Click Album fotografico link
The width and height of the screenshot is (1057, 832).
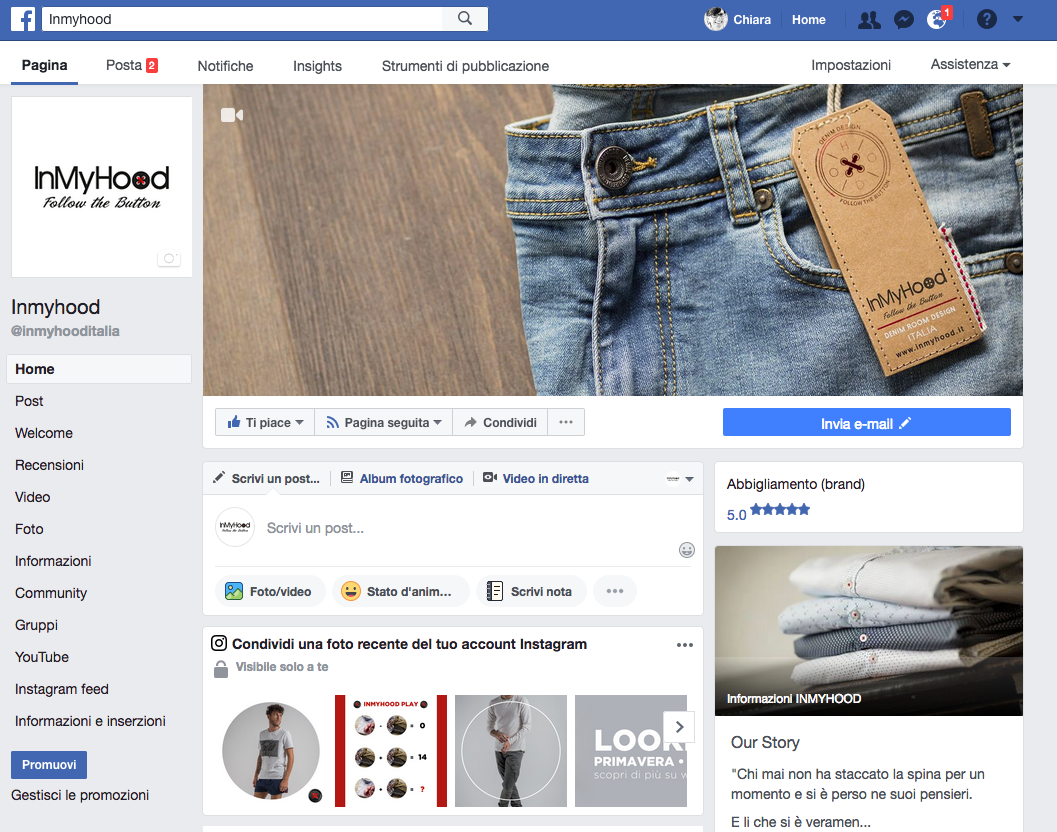click(x=402, y=479)
